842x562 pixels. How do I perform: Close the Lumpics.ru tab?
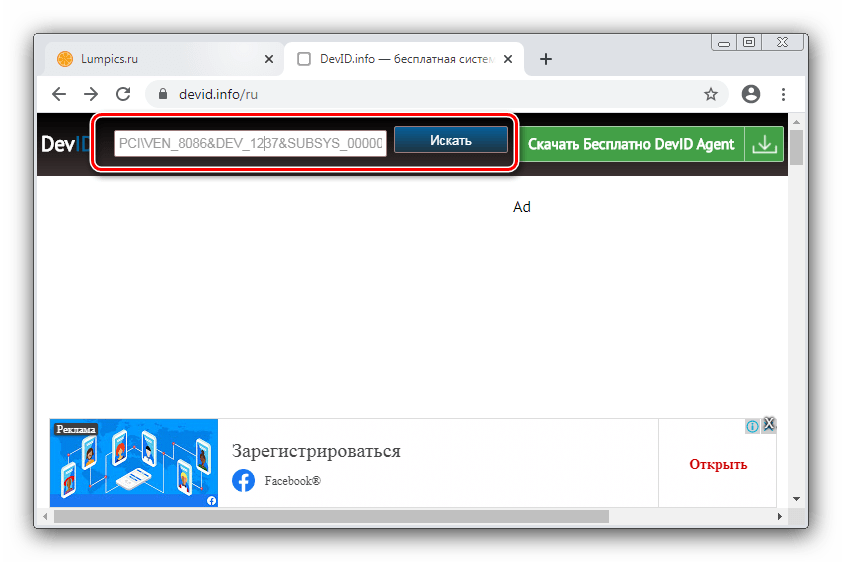tap(269, 59)
